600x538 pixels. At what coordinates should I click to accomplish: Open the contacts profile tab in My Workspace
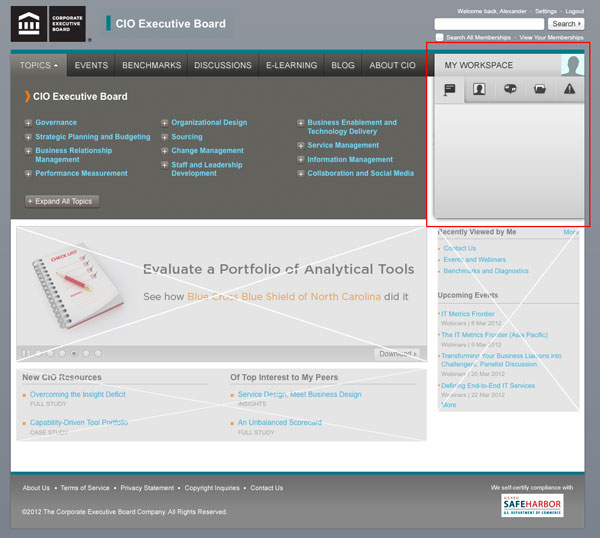point(479,89)
